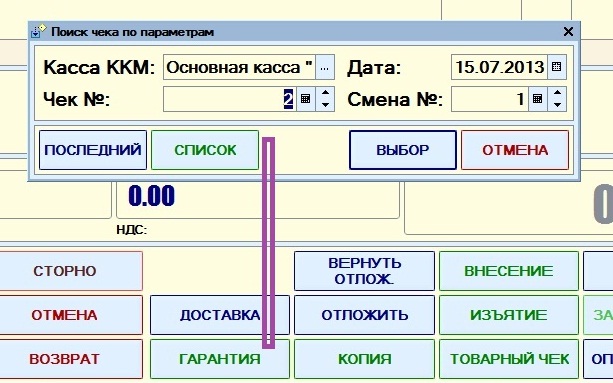Open Касса ККМ selection ellipsis button
The height and width of the screenshot is (383, 613).
pyautogui.click(x=324, y=67)
